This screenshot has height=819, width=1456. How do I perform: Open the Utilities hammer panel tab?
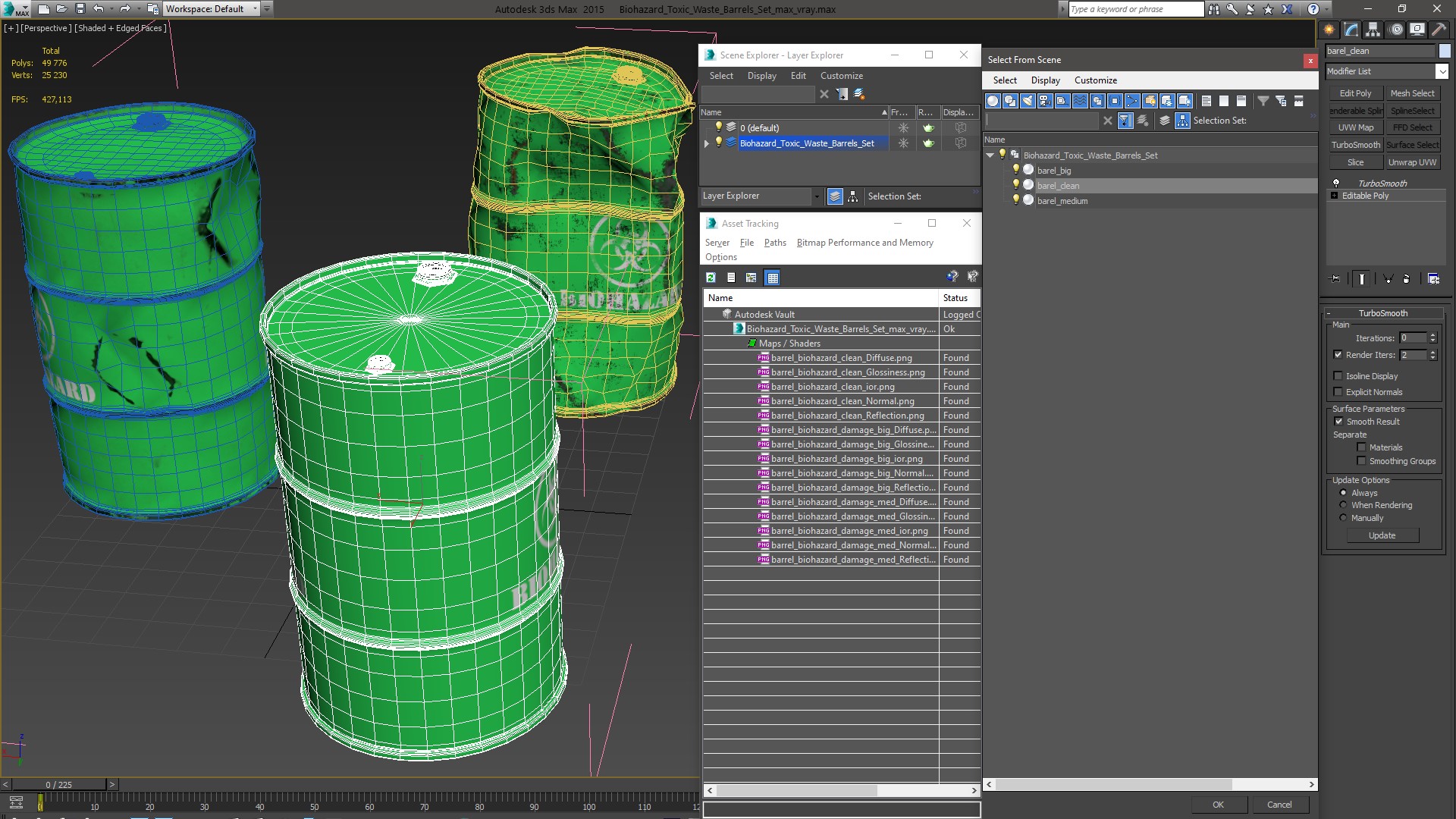point(1439,30)
